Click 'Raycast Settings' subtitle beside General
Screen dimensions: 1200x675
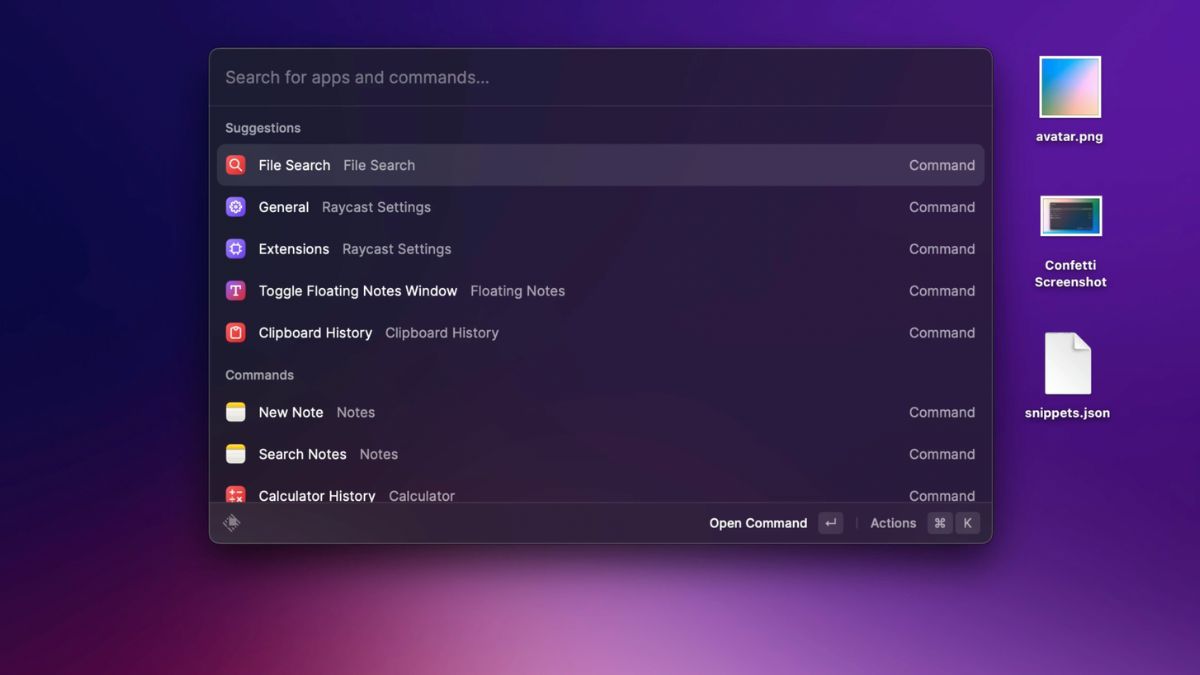point(376,207)
